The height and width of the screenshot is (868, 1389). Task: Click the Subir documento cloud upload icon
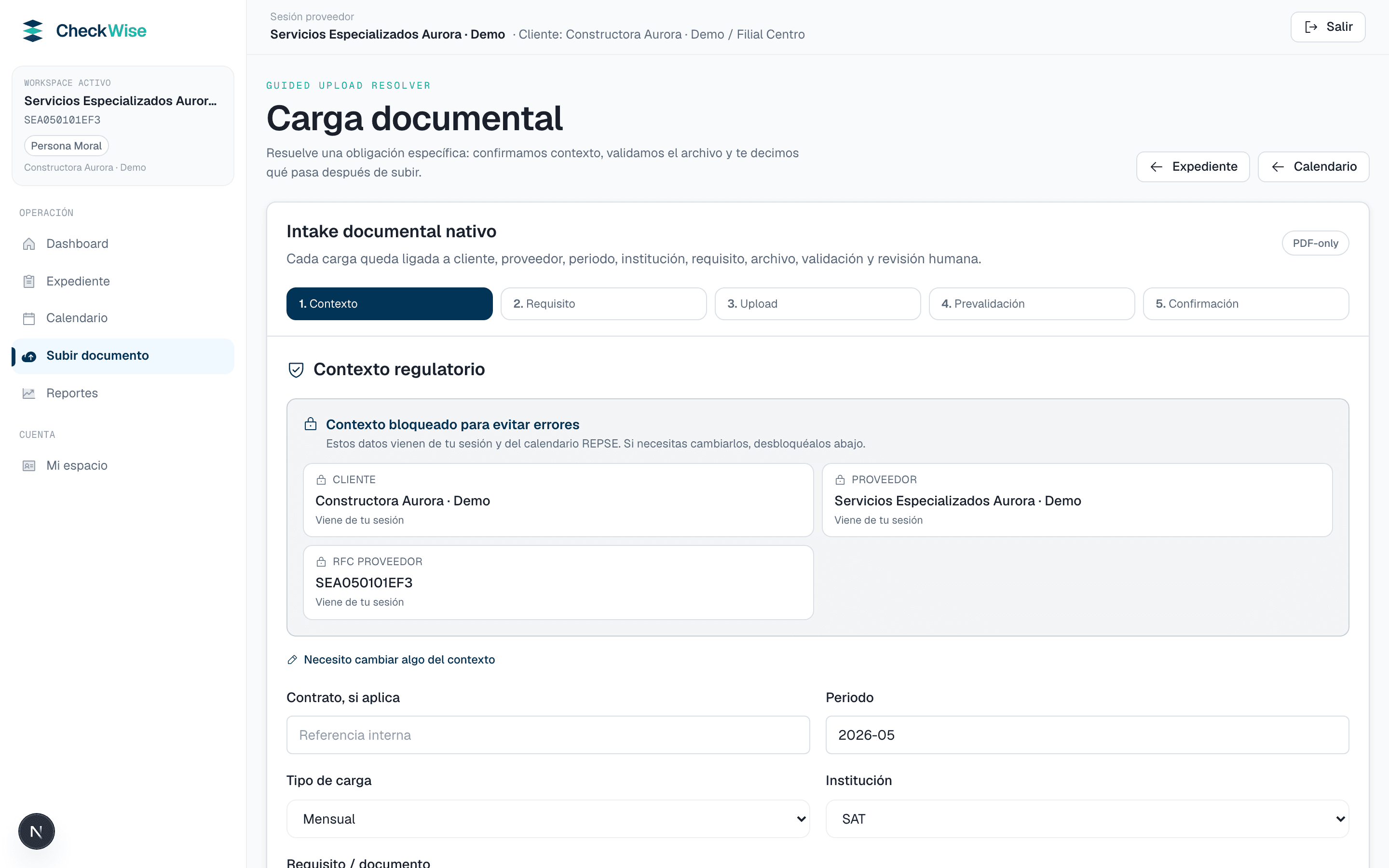click(29, 356)
